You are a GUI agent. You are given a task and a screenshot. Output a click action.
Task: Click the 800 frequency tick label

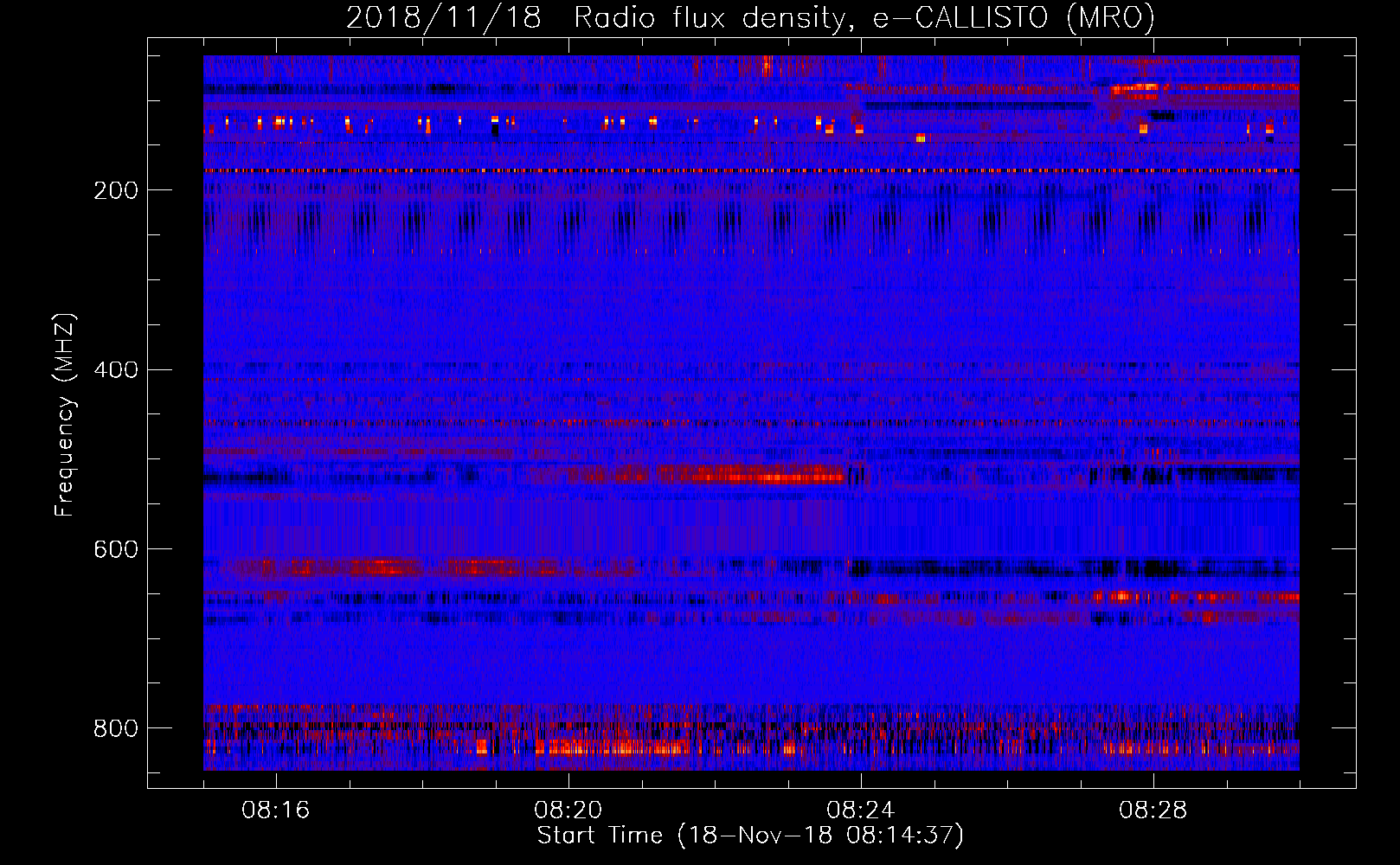[x=116, y=728]
